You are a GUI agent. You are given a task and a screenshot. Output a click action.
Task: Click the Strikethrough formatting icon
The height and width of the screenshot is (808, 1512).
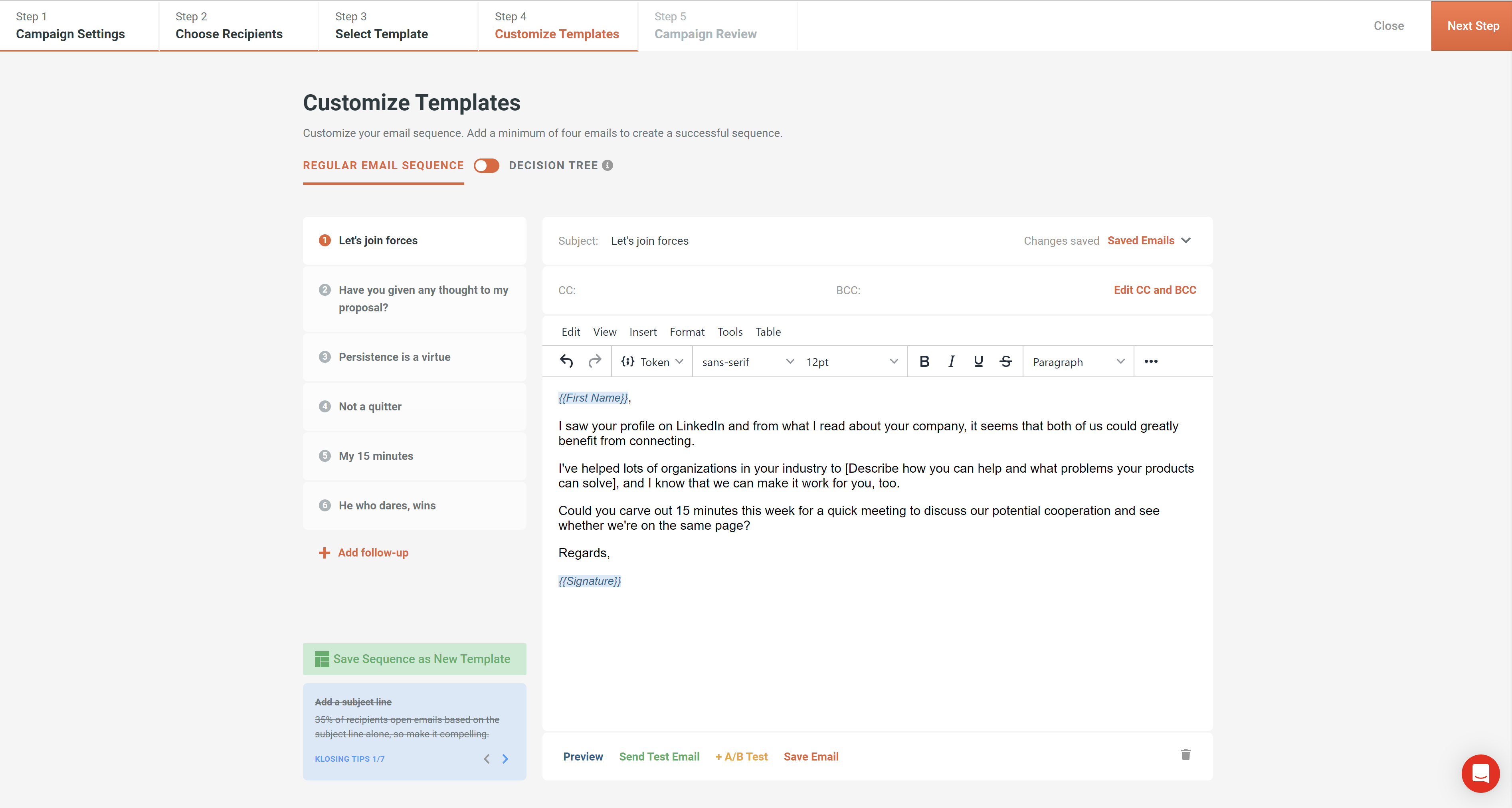pyautogui.click(x=1005, y=361)
